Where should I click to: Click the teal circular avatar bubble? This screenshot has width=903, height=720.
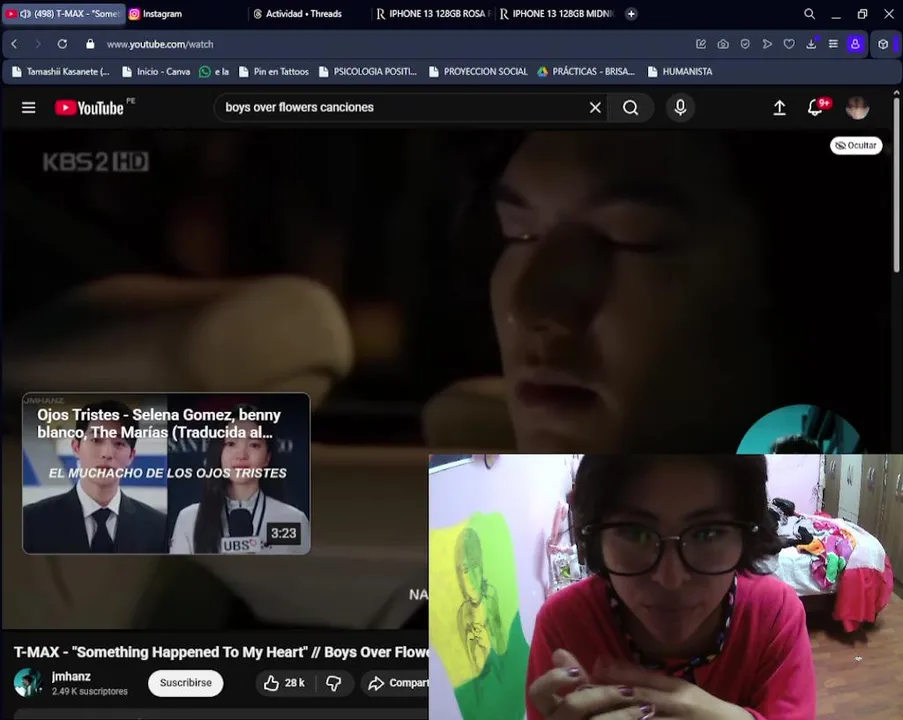tap(800, 429)
